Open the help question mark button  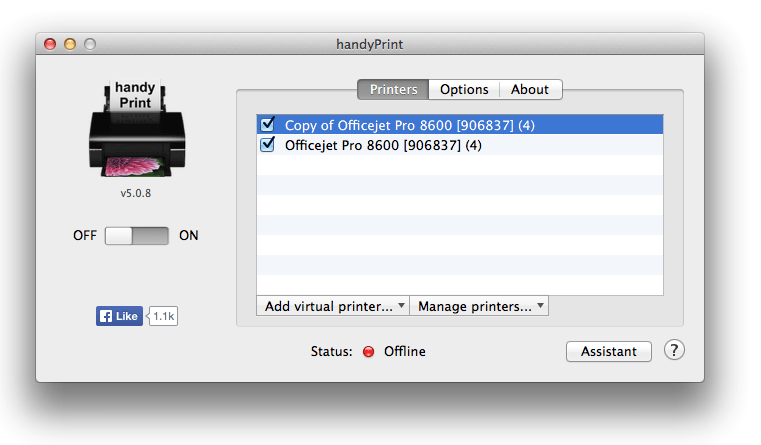click(674, 350)
